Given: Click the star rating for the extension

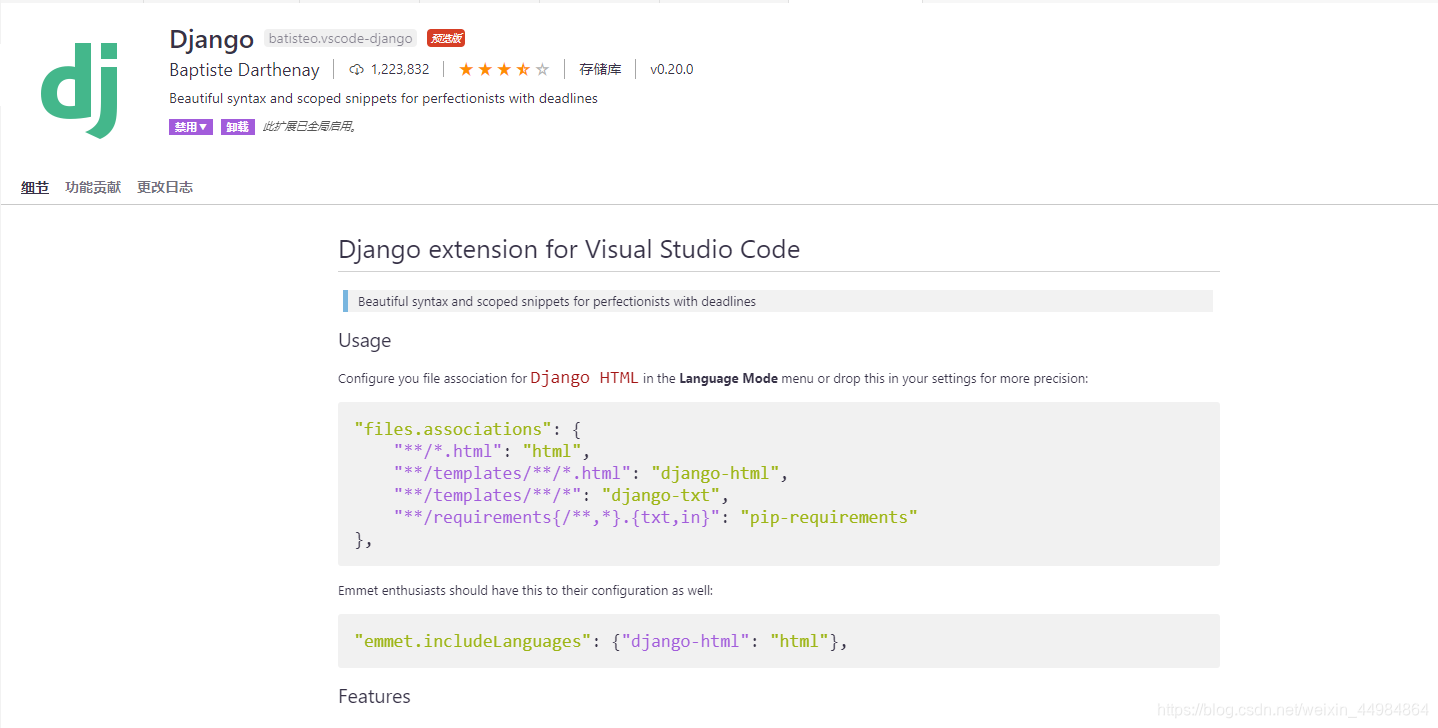Looking at the screenshot, I should click(504, 69).
